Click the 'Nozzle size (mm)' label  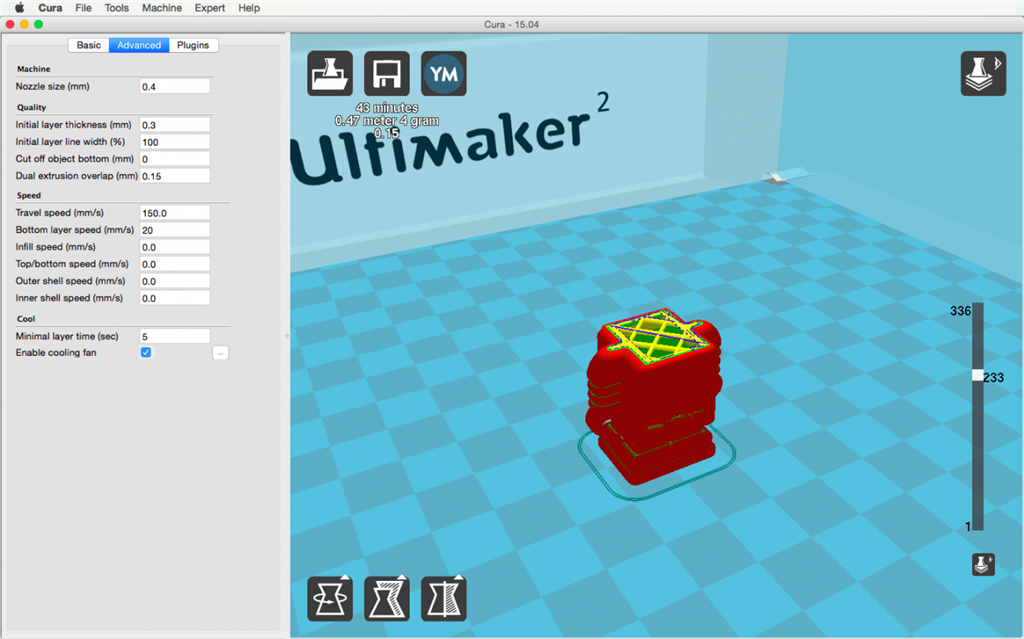52,86
